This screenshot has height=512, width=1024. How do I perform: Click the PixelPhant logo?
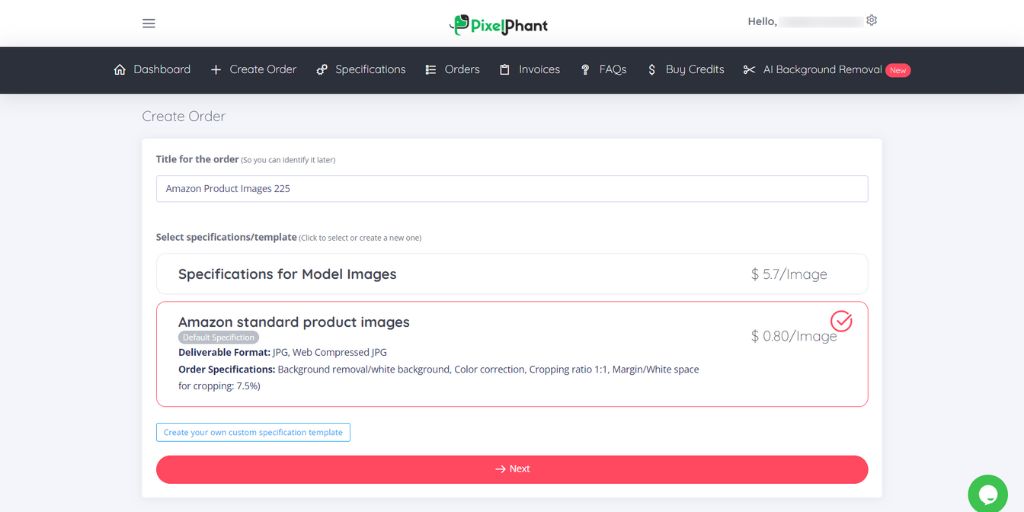(498, 25)
